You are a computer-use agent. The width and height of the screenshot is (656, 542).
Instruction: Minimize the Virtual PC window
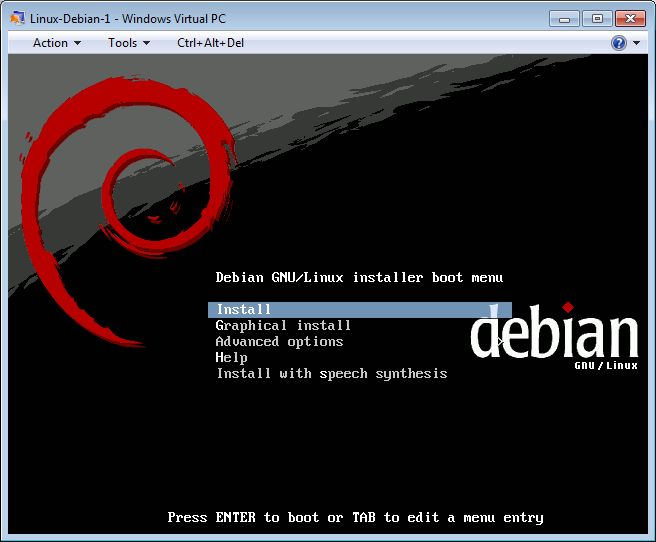click(565, 18)
